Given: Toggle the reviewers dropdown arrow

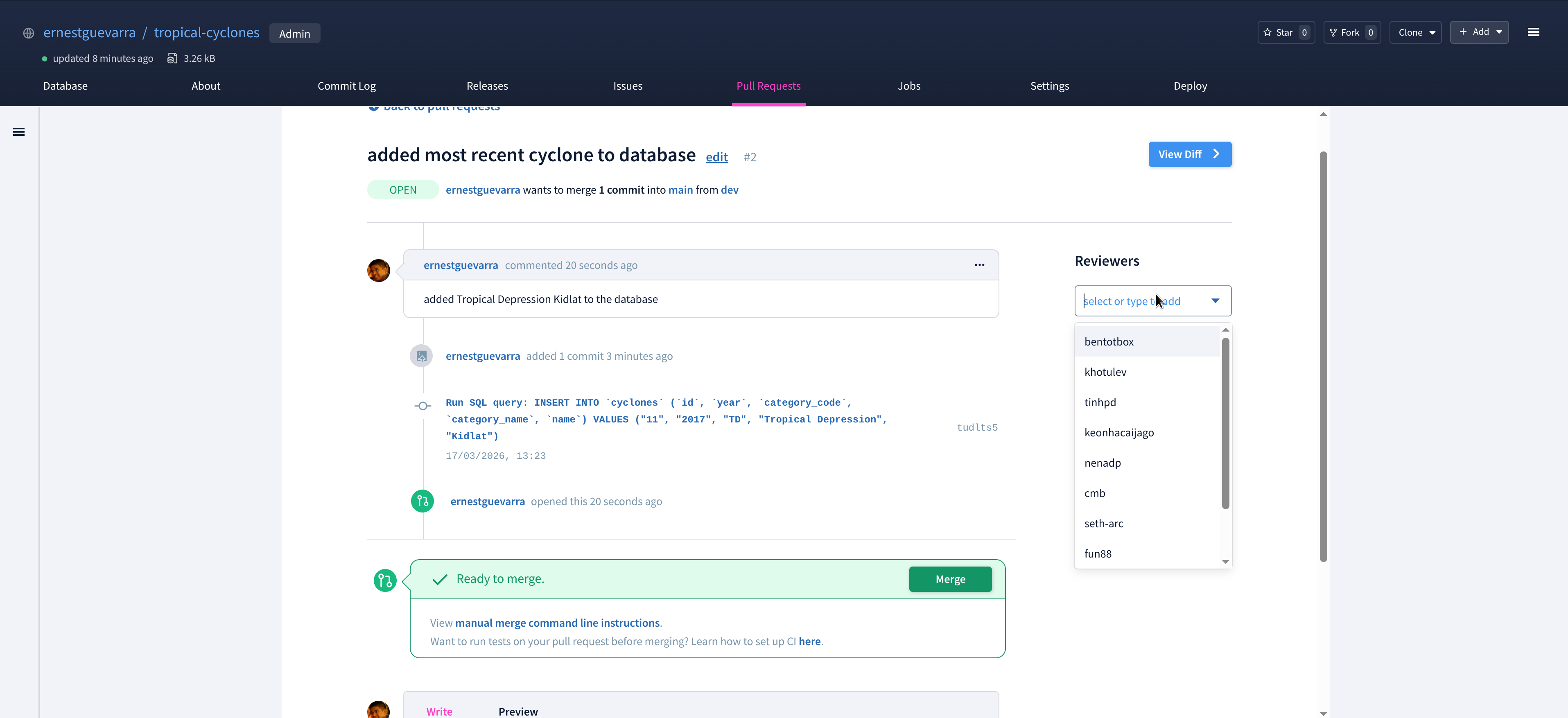Looking at the screenshot, I should click(x=1215, y=300).
